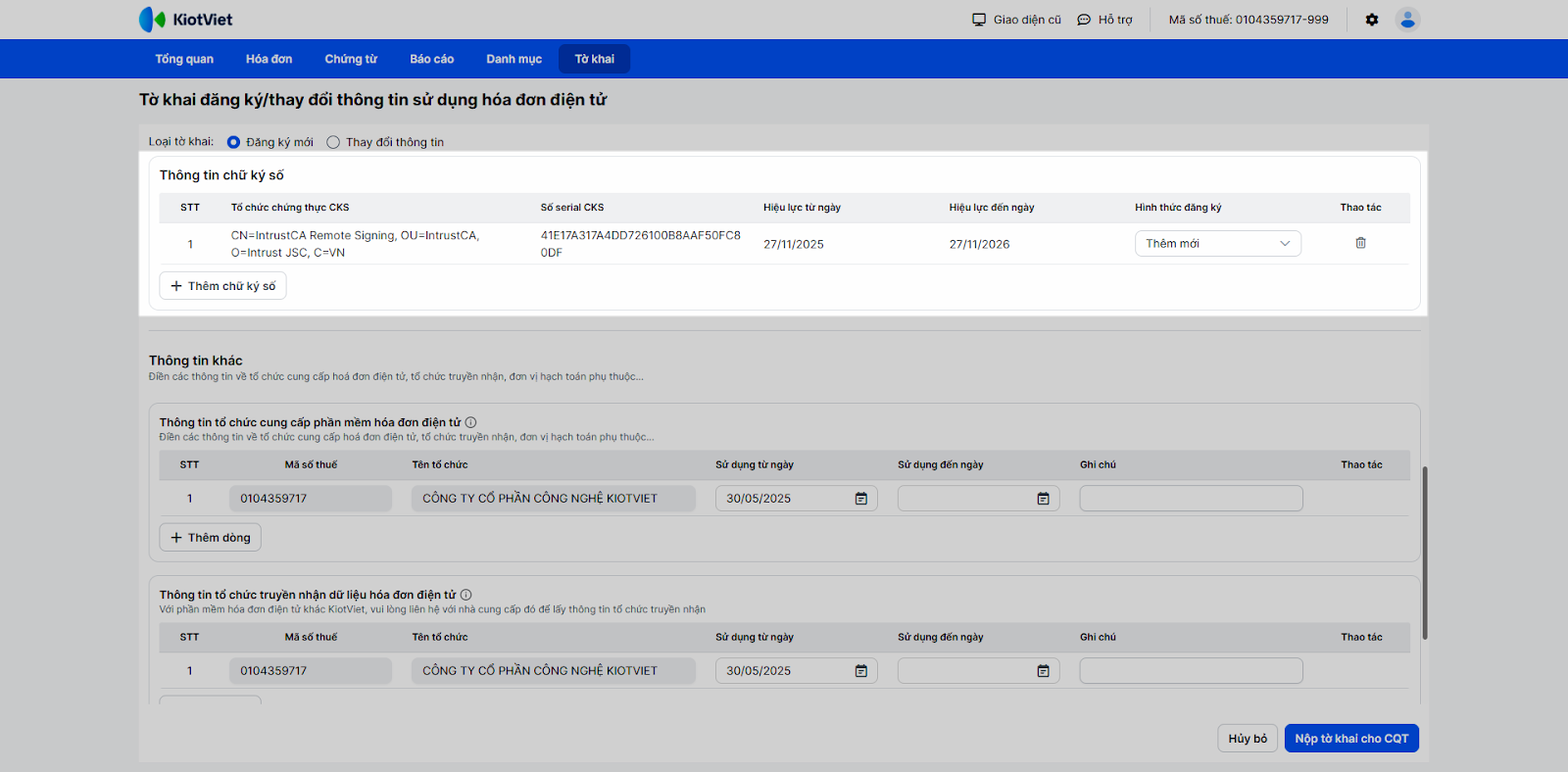Open calendar for data transmitter end date

point(1043,671)
